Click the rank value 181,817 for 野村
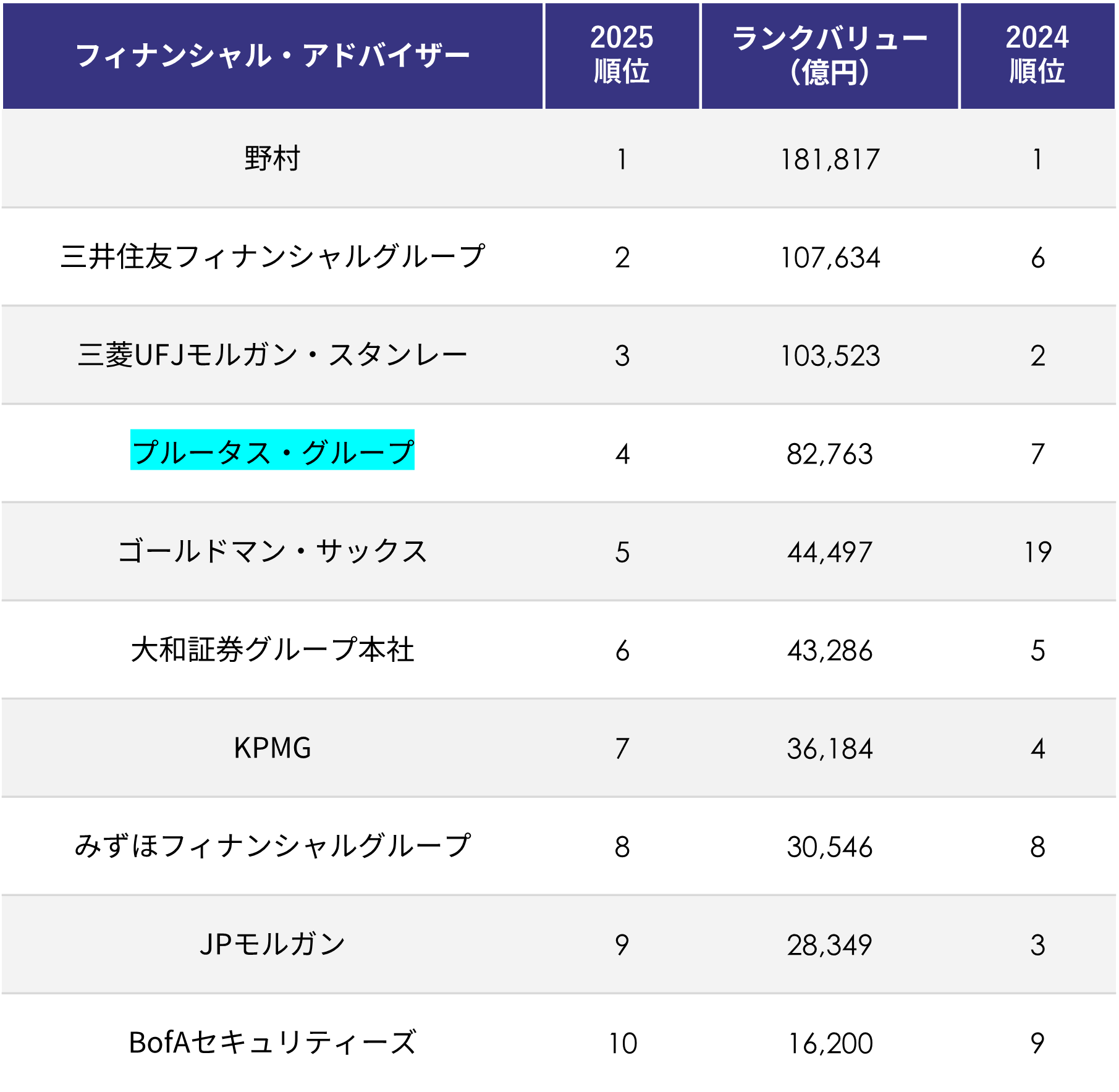 829,159
